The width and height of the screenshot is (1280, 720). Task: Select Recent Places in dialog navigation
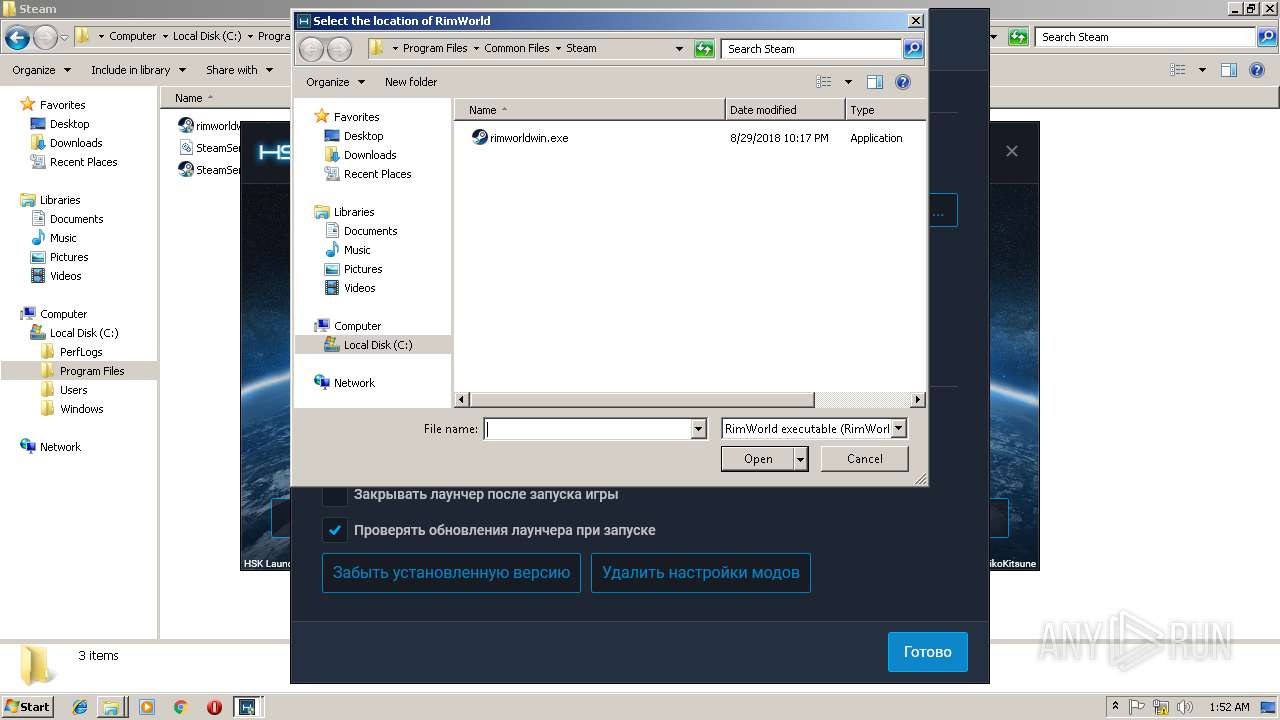click(377, 174)
